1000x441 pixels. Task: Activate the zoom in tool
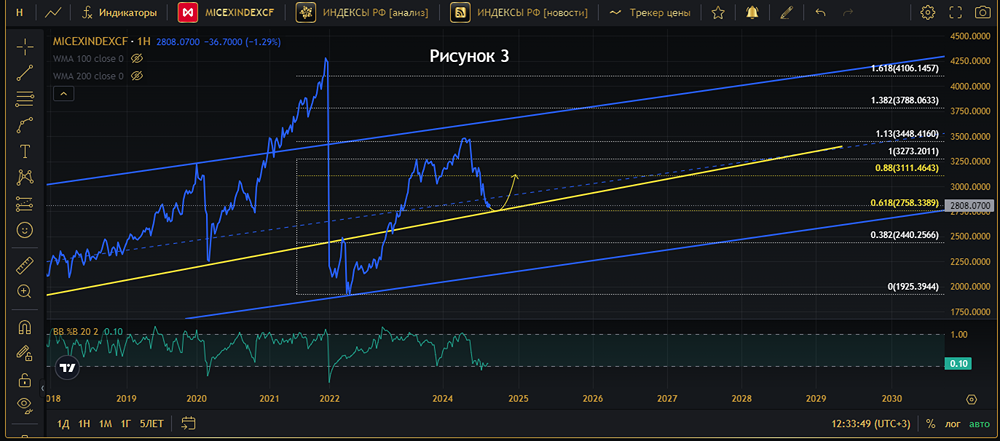(25, 291)
